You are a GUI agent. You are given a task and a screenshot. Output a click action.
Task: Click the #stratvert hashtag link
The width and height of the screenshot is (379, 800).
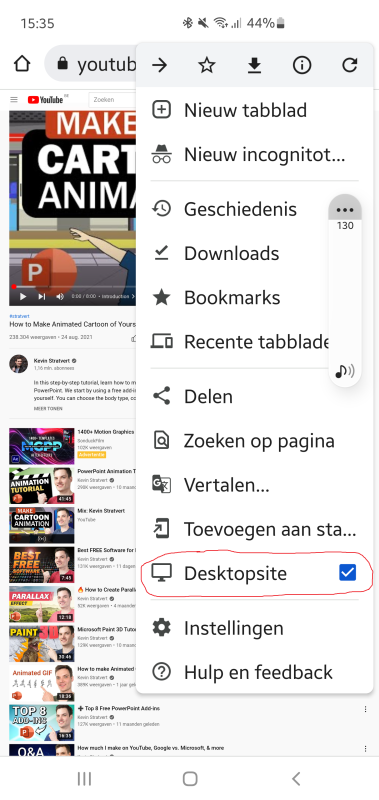click(19, 316)
